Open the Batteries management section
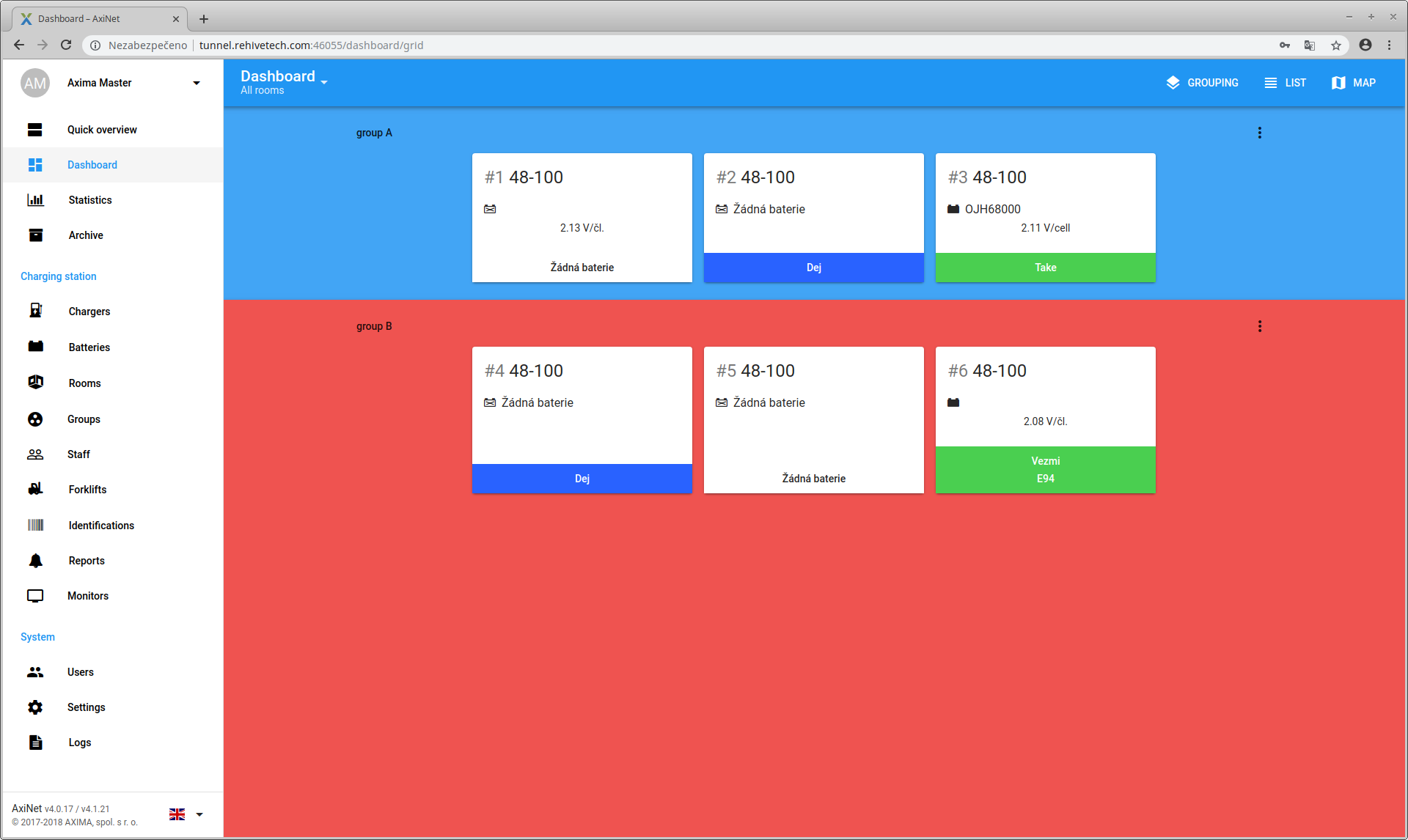 pyautogui.click(x=88, y=347)
